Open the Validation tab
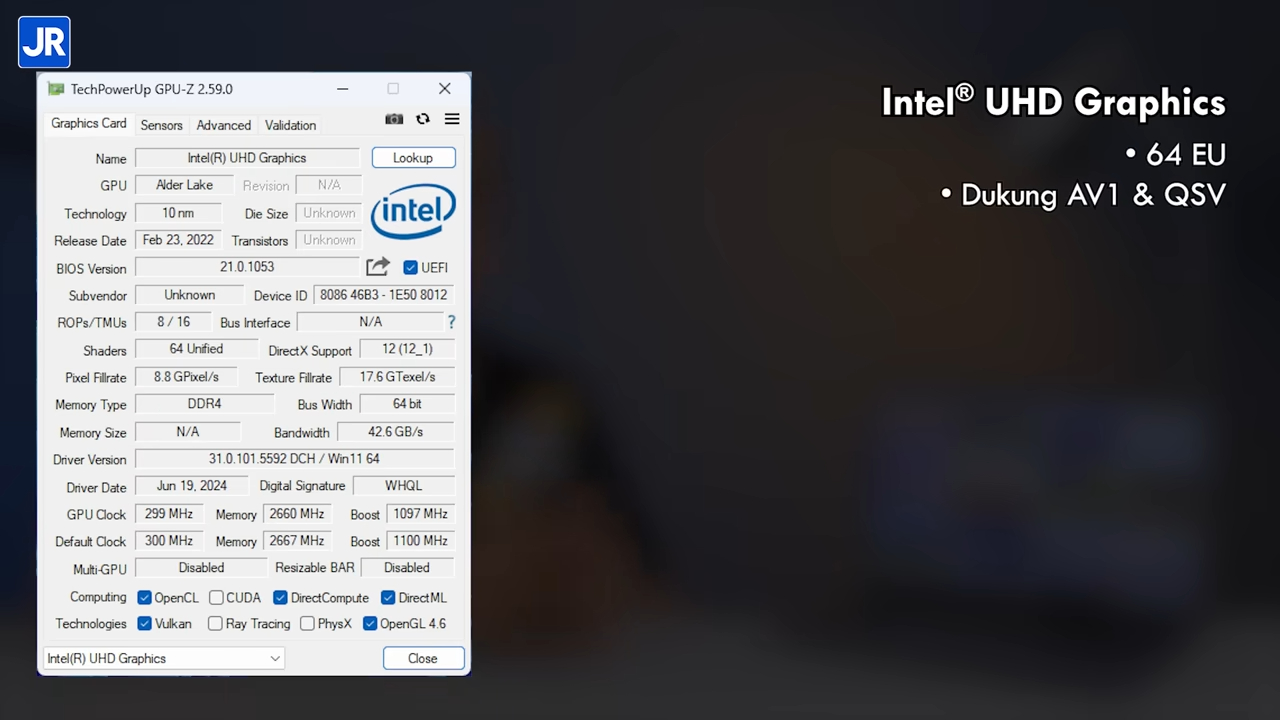 click(x=290, y=125)
